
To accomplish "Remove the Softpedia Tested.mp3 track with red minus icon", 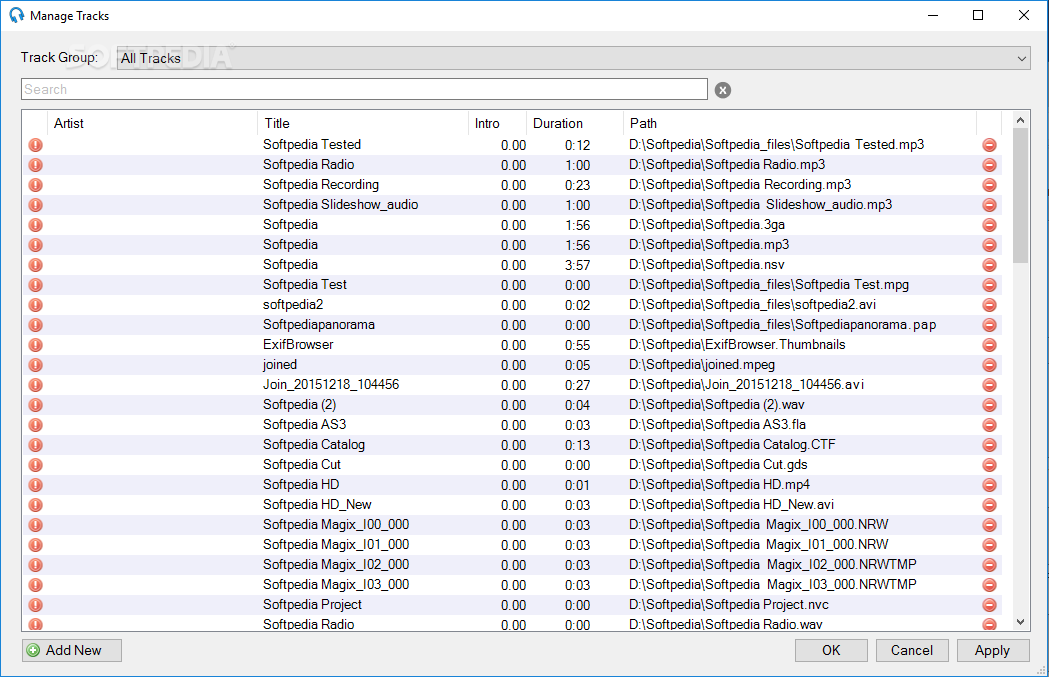I will [989, 145].
